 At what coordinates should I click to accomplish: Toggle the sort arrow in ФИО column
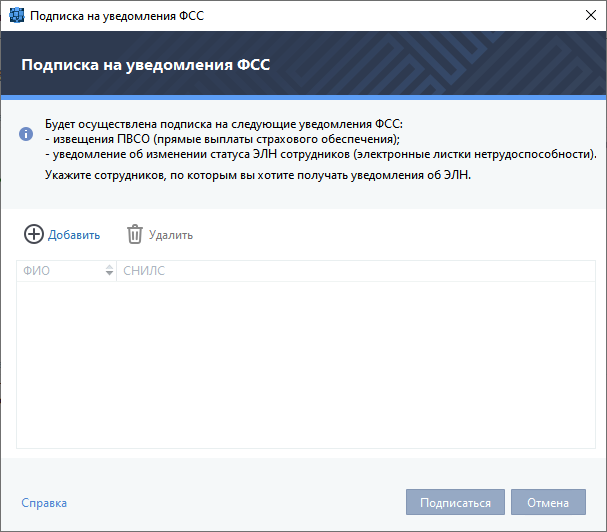point(109,271)
